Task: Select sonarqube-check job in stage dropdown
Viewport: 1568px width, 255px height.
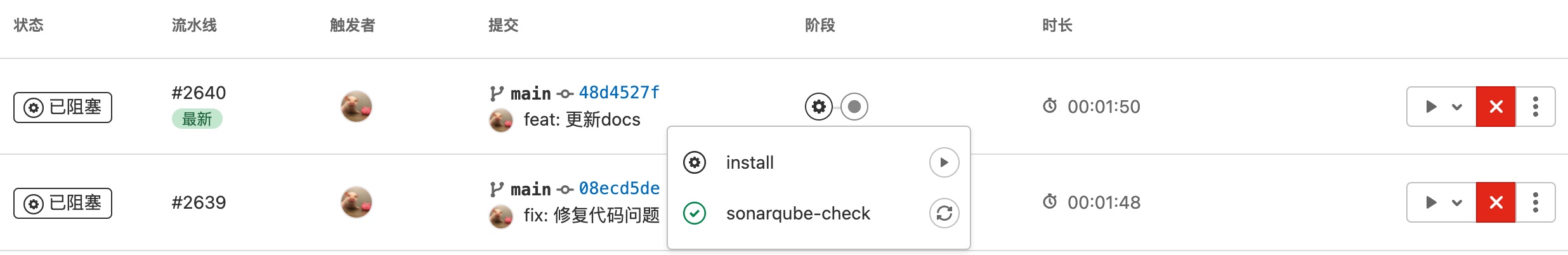Action: (x=798, y=213)
